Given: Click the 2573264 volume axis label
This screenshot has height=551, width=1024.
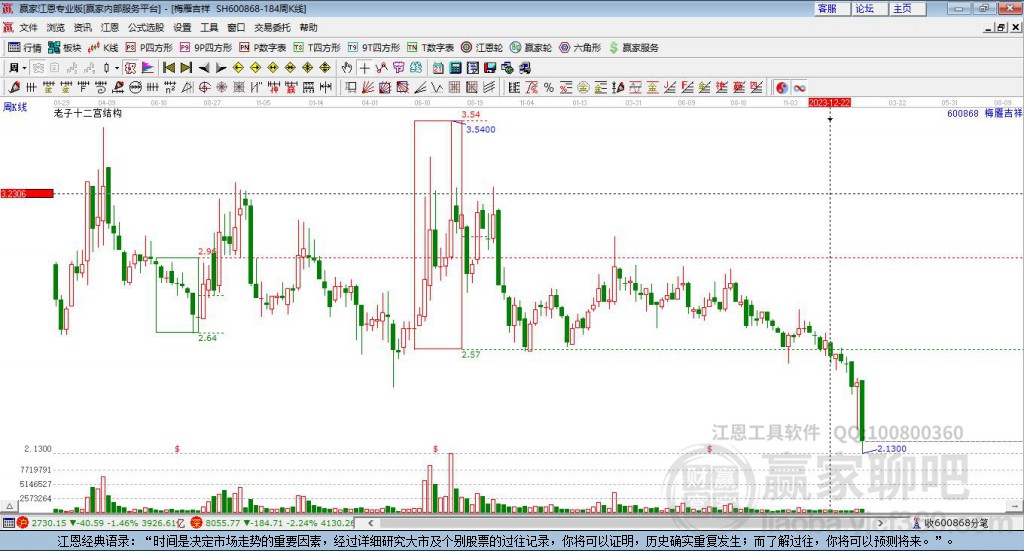Looking at the screenshot, I should [36, 498].
